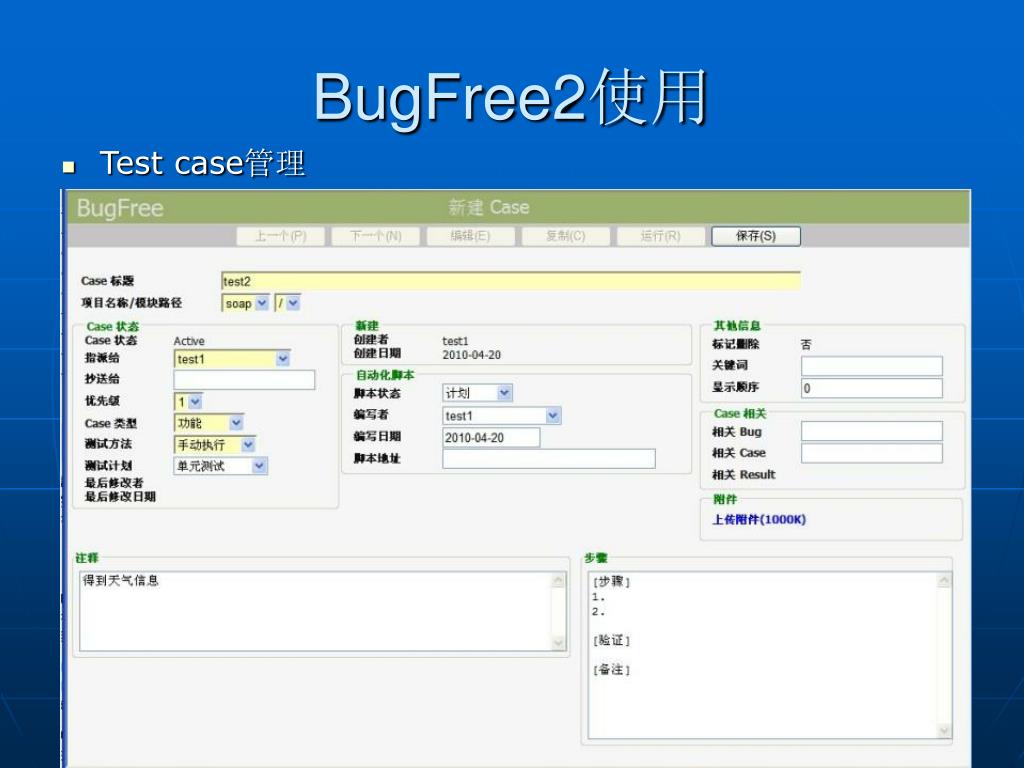Click the 得到天气信息 comment text
Viewport: 1024px width, 768px height.
pos(121,581)
